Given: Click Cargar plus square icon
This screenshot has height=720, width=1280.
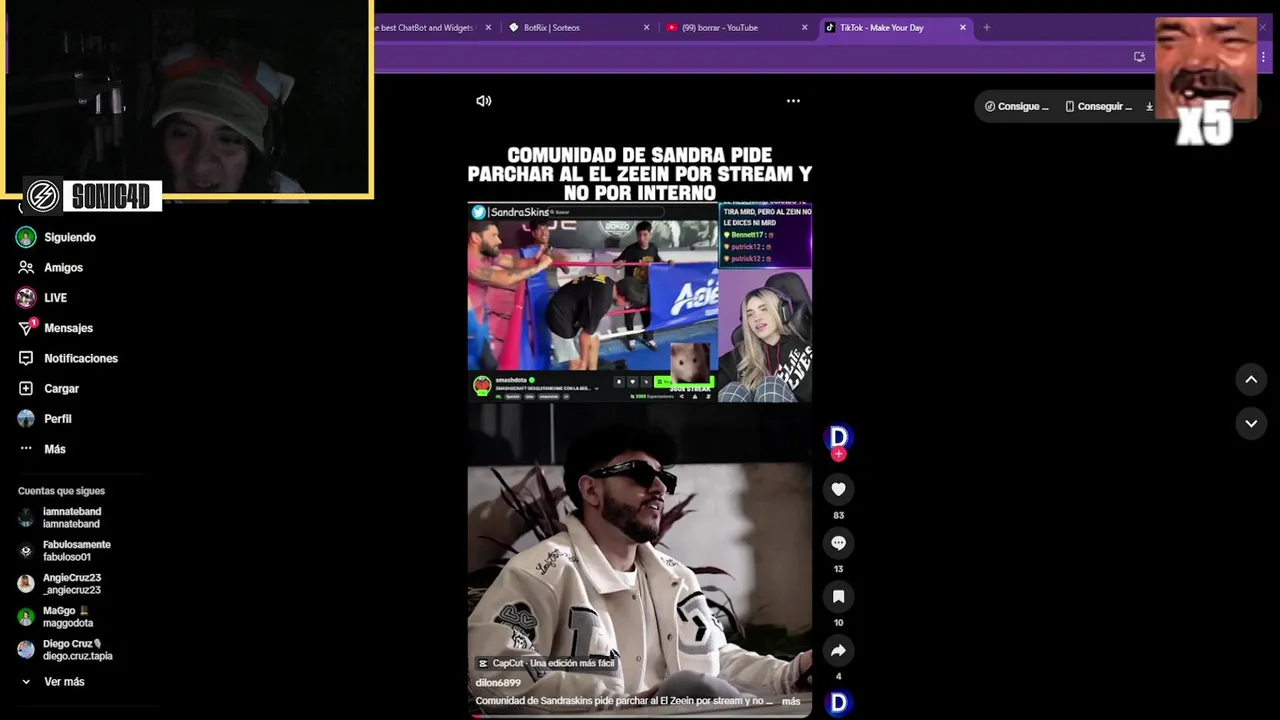Looking at the screenshot, I should point(26,388).
